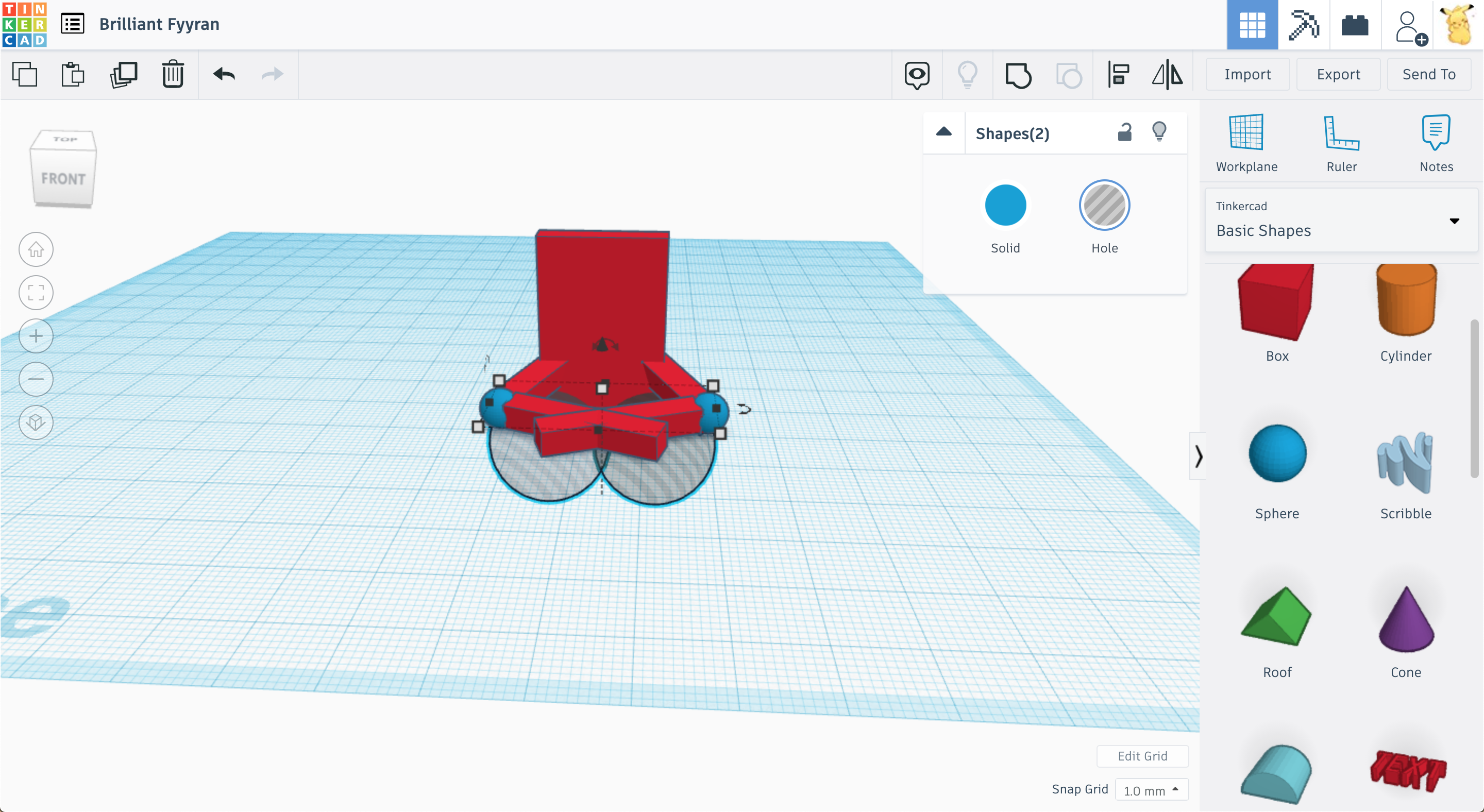Screen dimensions: 1484x812
Task: Group the selected shapes
Action: (1018, 75)
